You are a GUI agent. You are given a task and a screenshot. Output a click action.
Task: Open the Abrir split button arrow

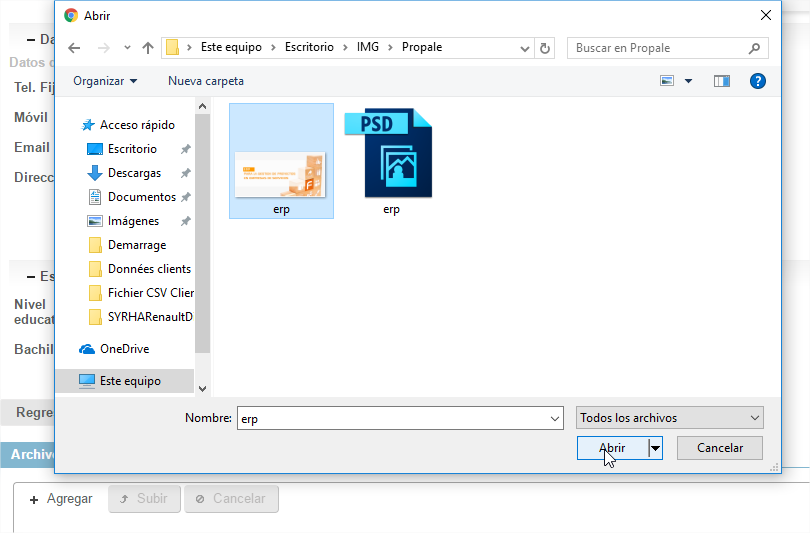(x=656, y=449)
